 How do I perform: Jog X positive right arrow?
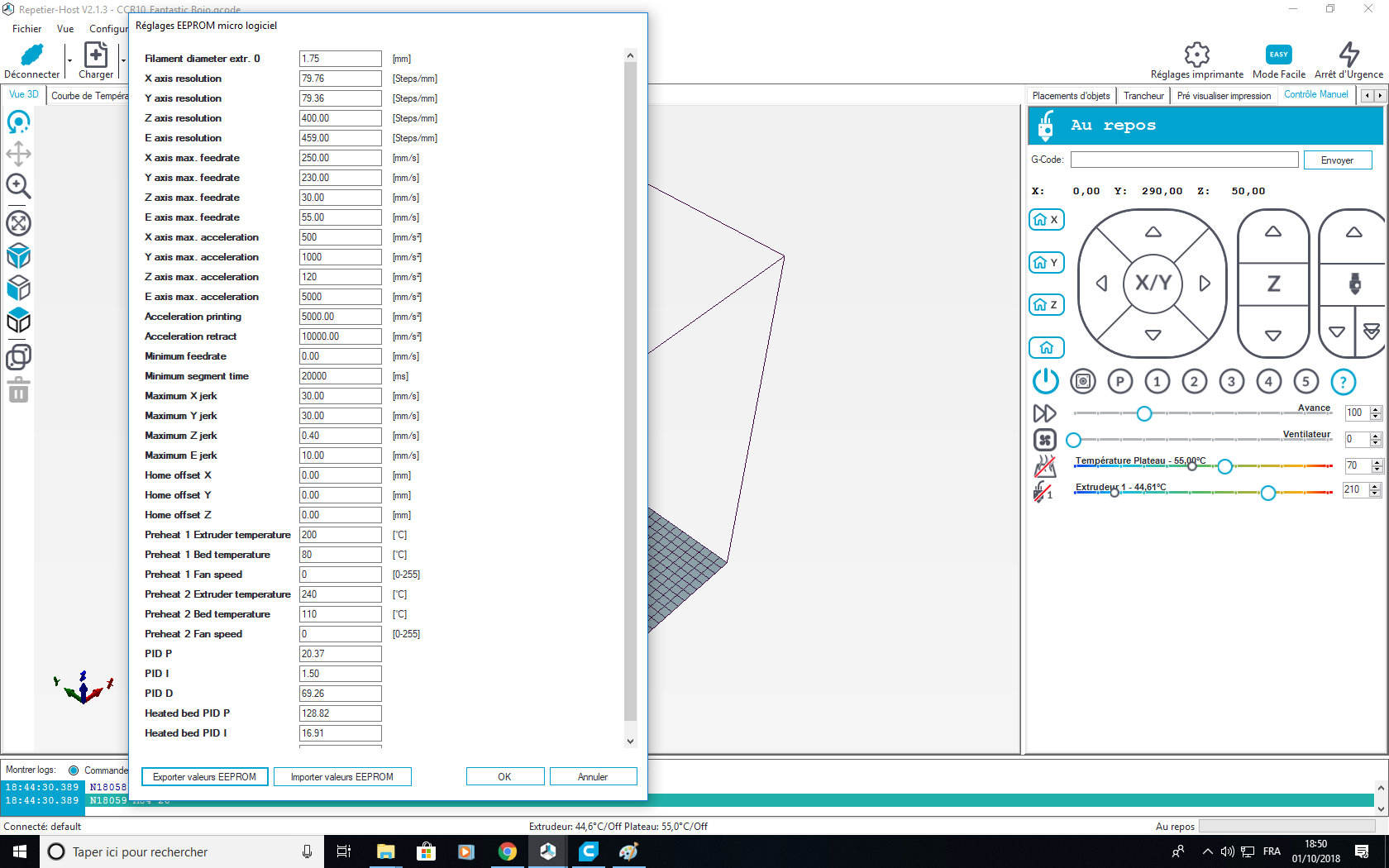tap(1205, 284)
